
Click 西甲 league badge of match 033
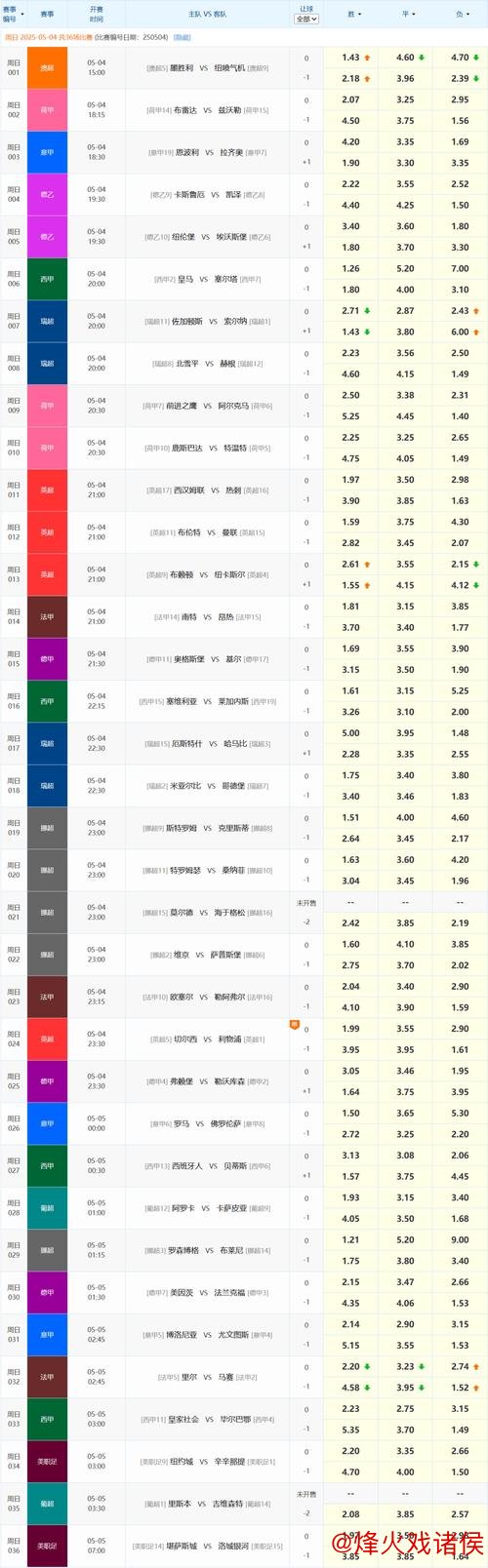(x=47, y=1419)
